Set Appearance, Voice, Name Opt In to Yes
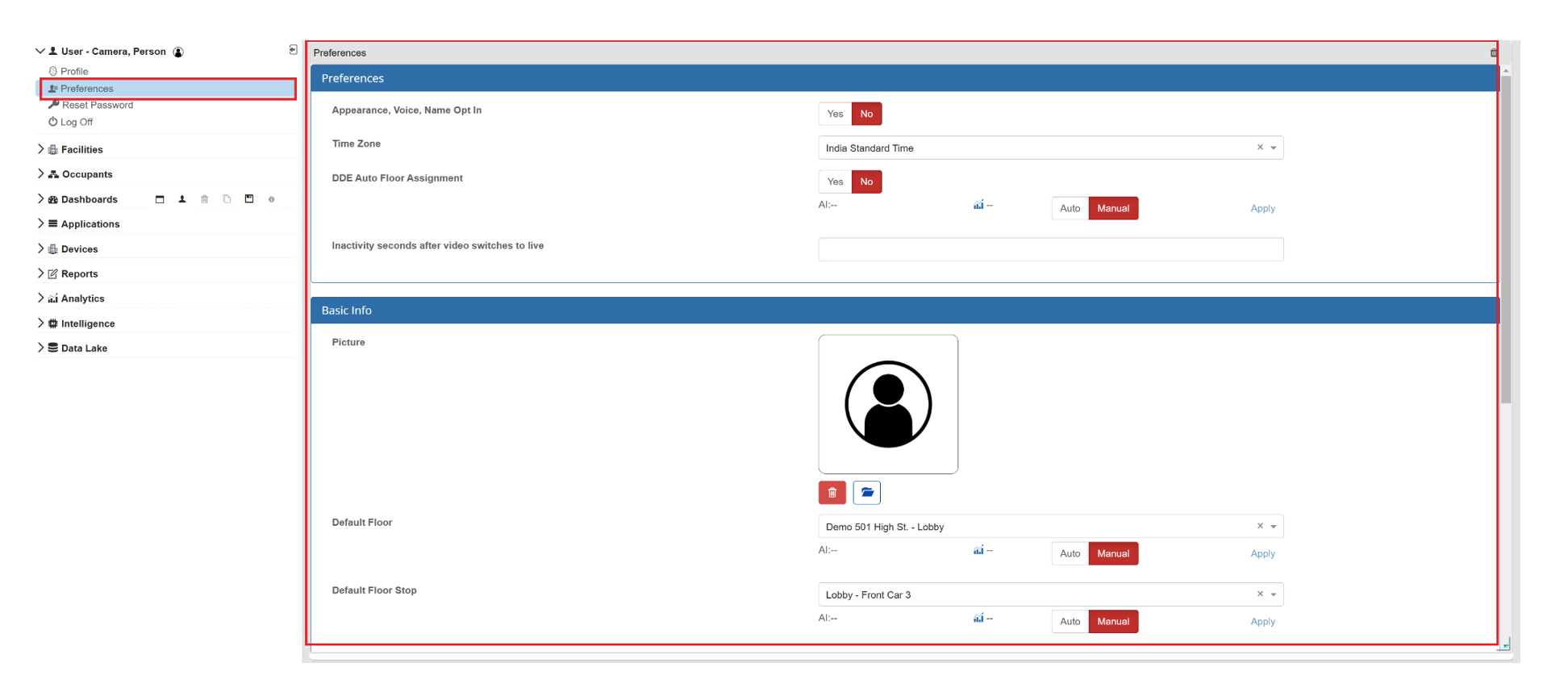 pyautogui.click(x=835, y=114)
